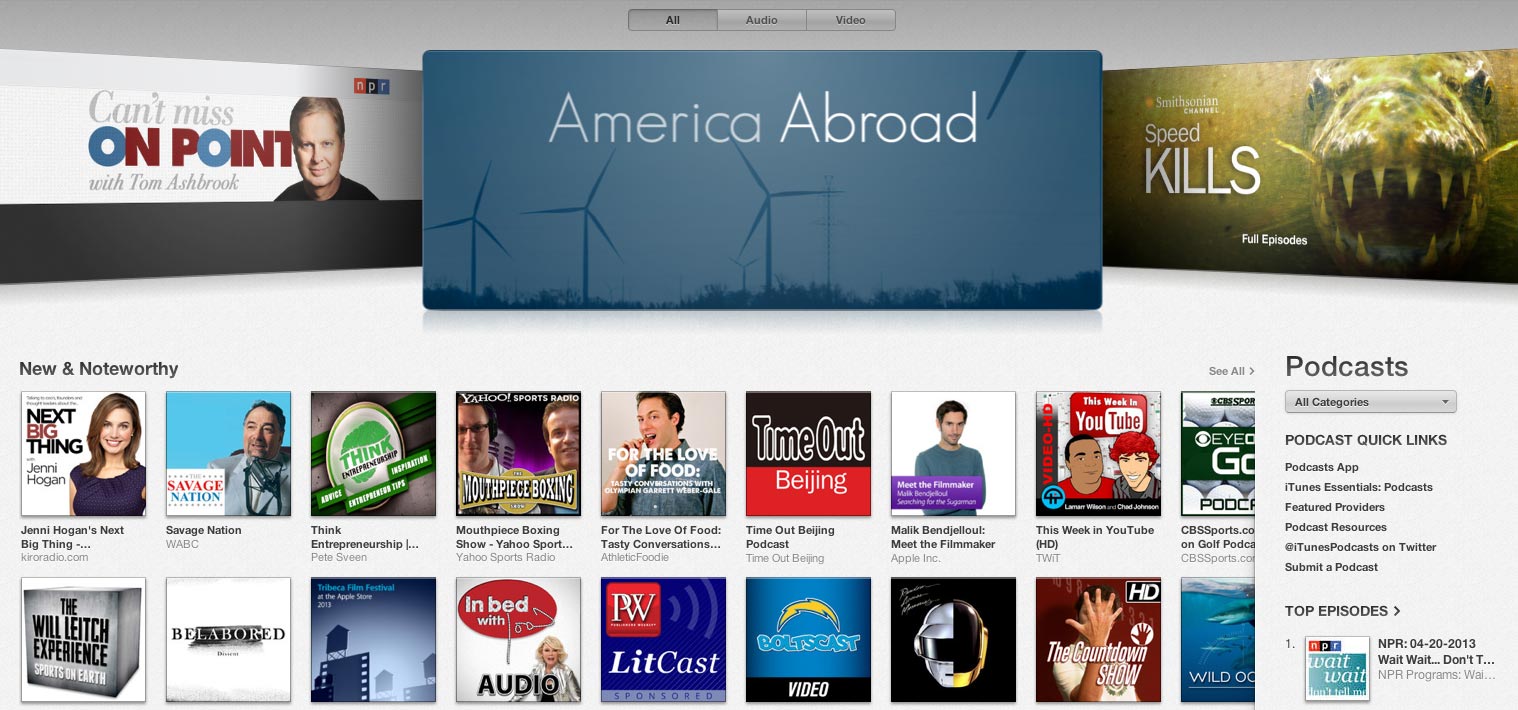Viewport: 1518px width, 710px height.
Task: Click the TWiT provider name
Action: [1048, 557]
